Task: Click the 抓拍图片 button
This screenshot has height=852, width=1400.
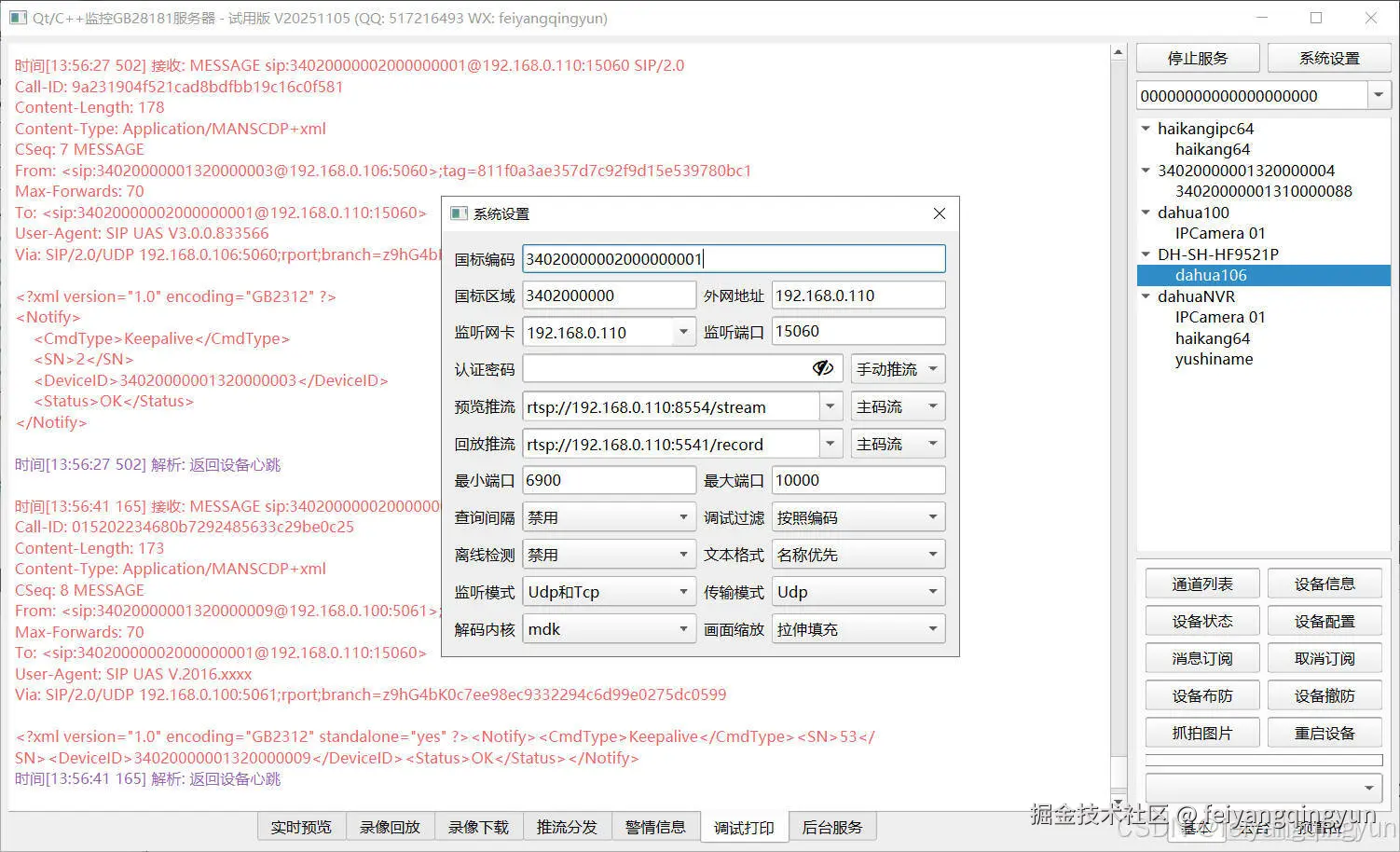Action: 1202,733
